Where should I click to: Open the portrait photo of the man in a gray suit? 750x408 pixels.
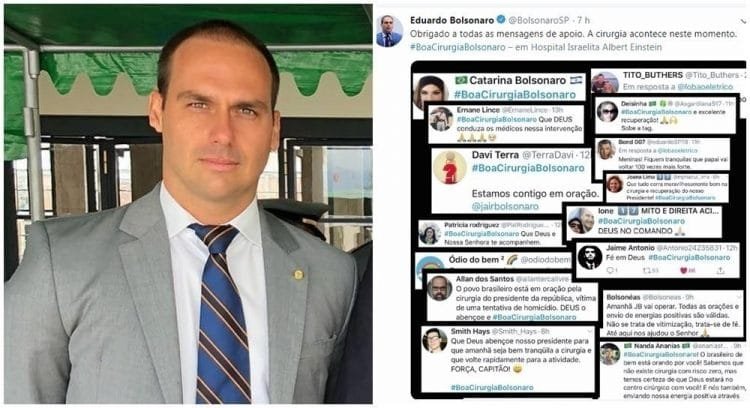(x=188, y=204)
